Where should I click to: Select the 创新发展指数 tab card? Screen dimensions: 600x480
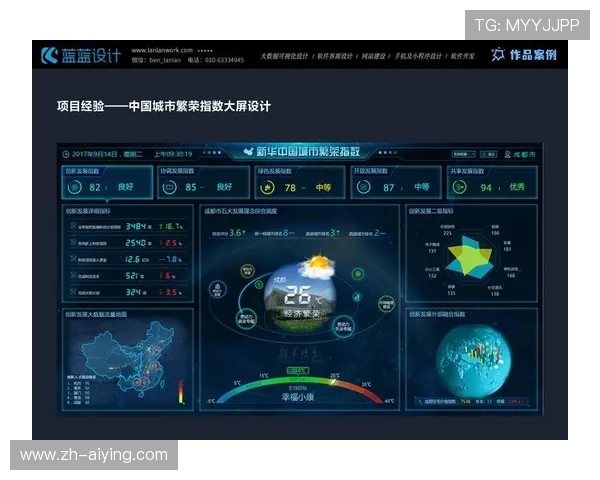tap(107, 182)
